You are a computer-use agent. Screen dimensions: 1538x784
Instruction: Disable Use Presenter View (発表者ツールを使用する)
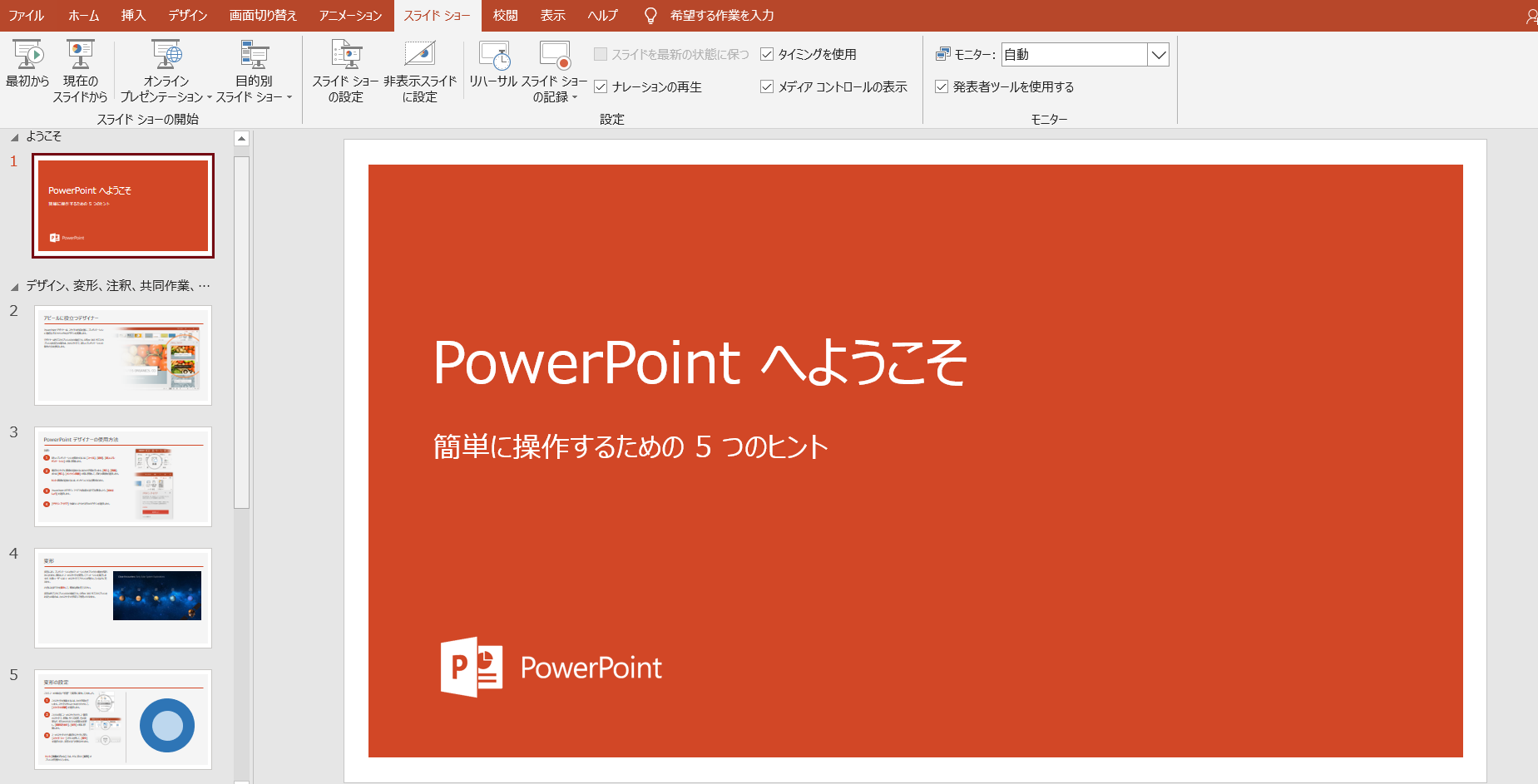pos(942,87)
